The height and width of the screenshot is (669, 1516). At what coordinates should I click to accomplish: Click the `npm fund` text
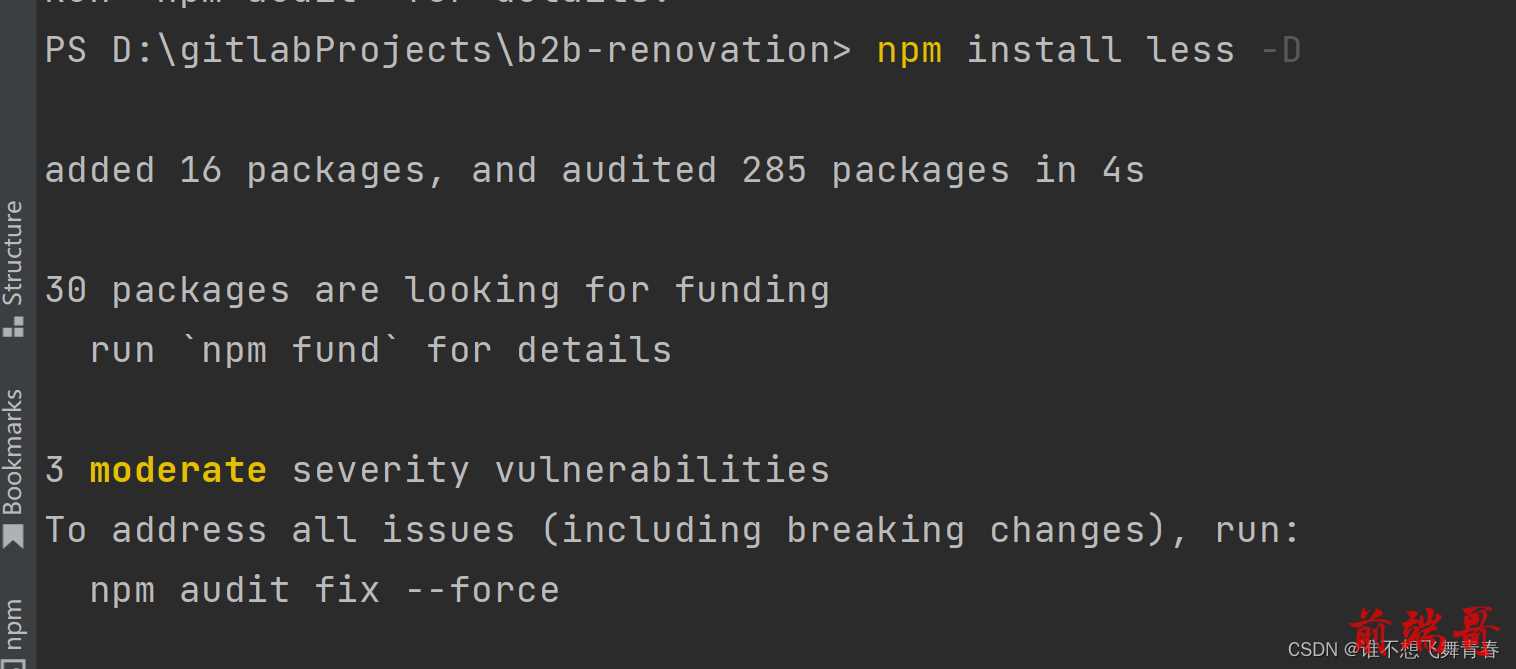[291, 350]
